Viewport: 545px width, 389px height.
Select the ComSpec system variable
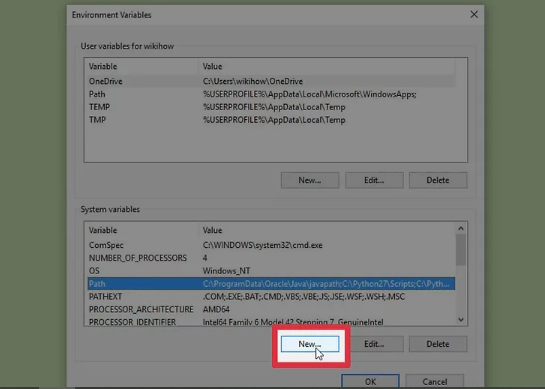coord(271,245)
